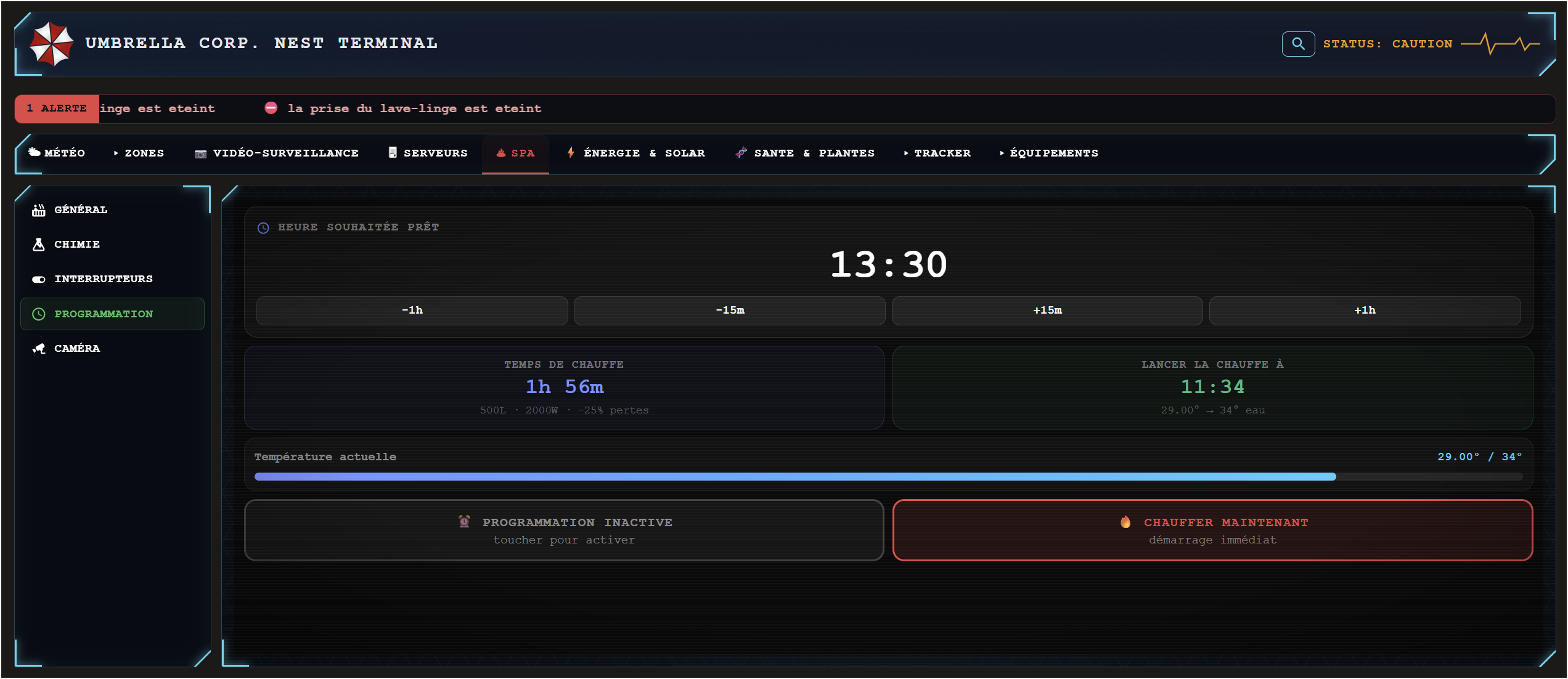Click the Umbrella Corp logo icon
Viewport: 1568px width, 679px height.
coord(52,44)
